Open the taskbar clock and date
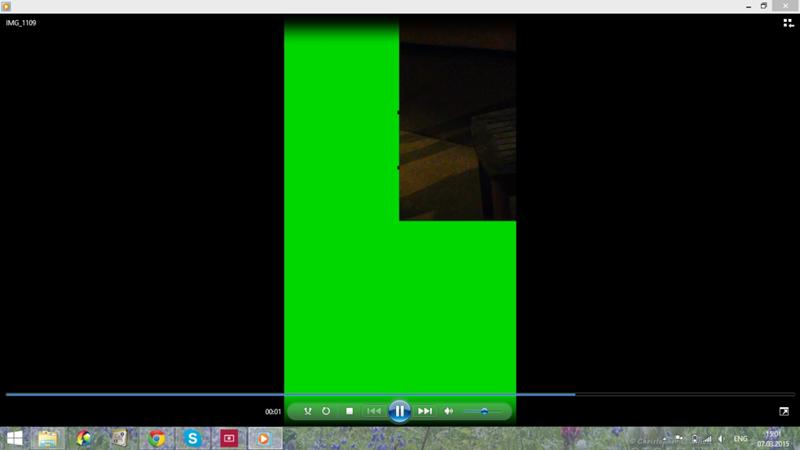800x450 pixels. point(773,439)
